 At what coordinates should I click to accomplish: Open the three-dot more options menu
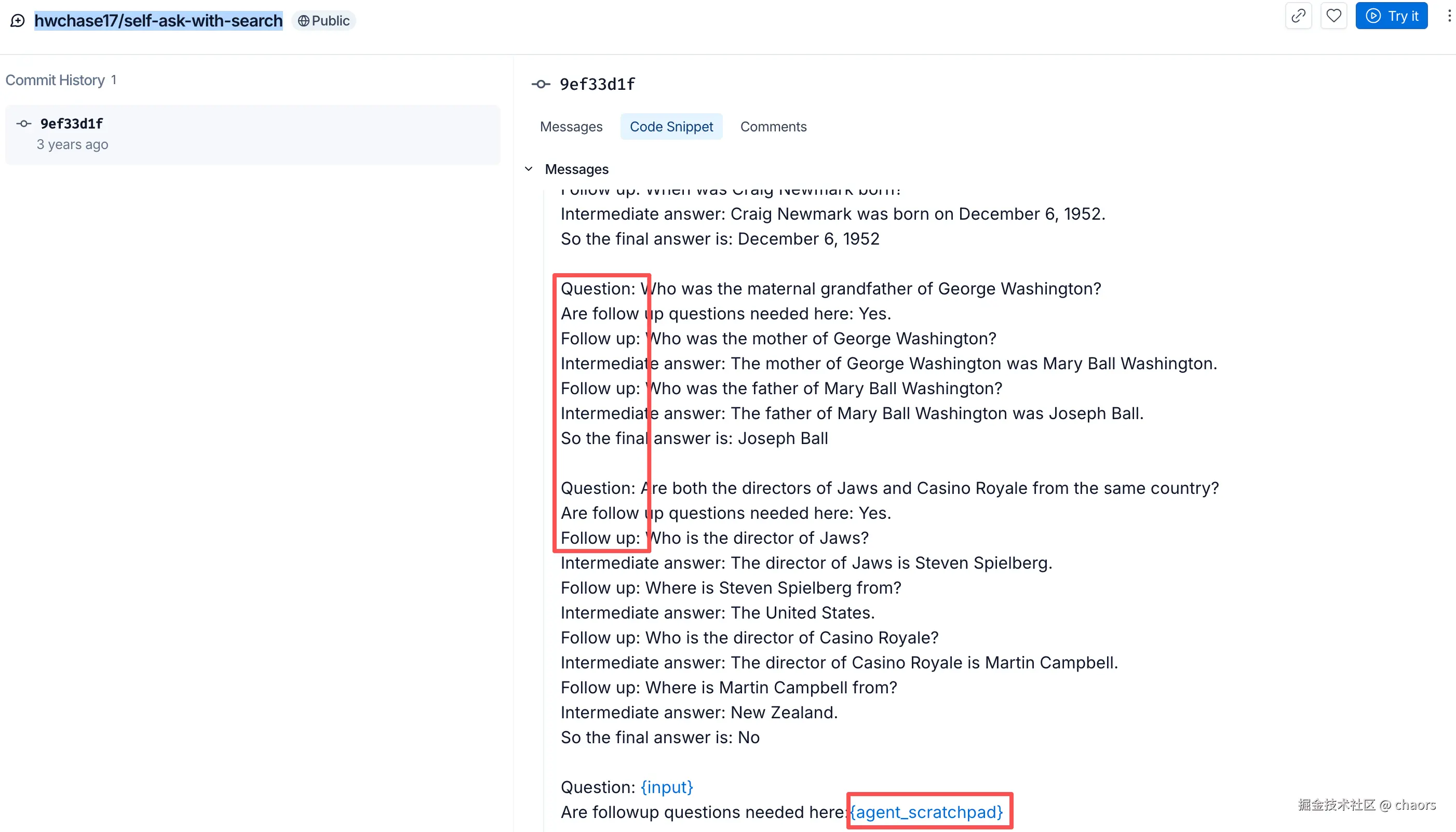point(1449,16)
